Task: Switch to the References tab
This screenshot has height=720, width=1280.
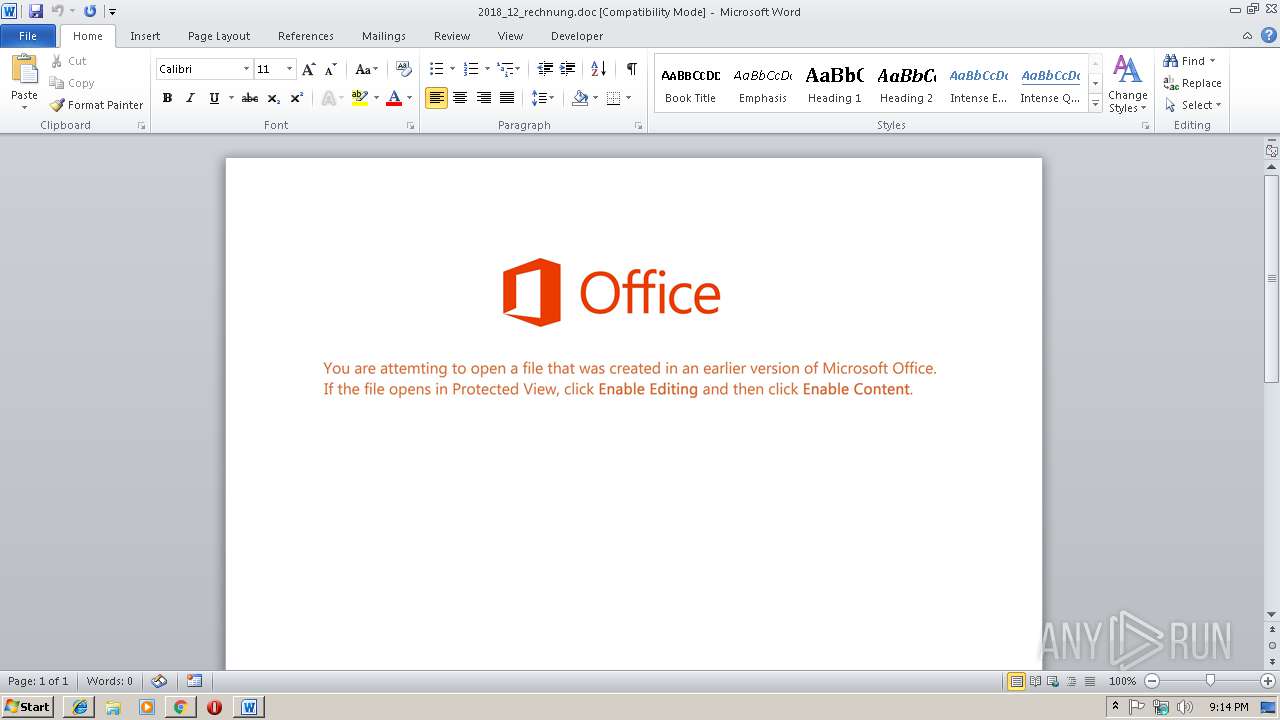Action: pyautogui.click(x=306, y=36)
